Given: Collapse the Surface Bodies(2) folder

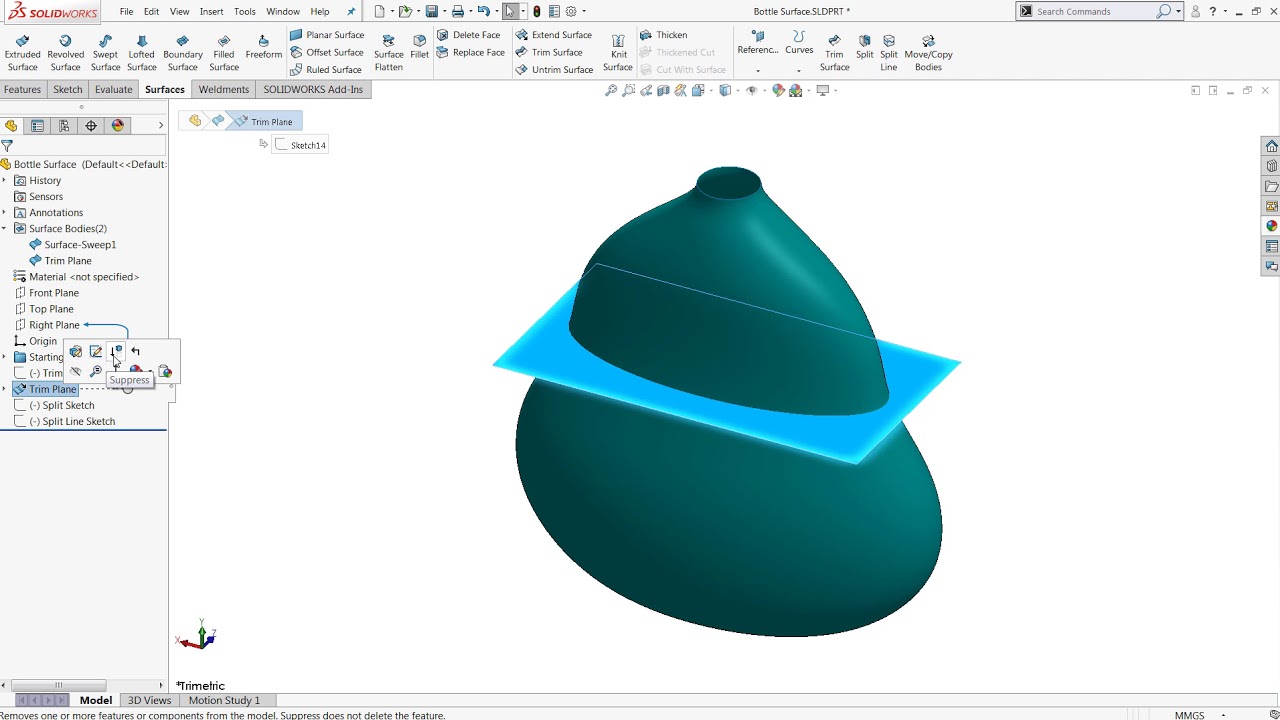Looking at the screenshot, I should coord(4,229).
